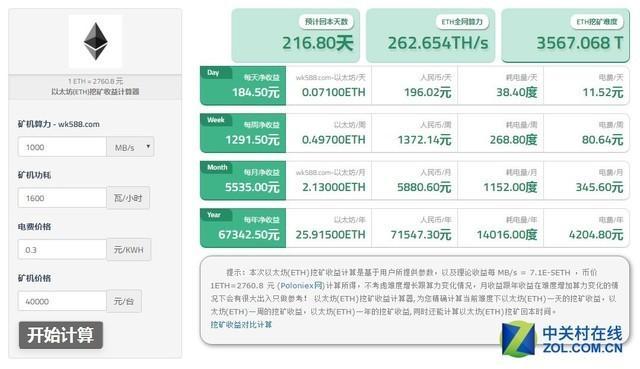The width and height of the screenshot is (640, 369).
Task: Select the 3567.068 T difficulty card
Action: pos(565,36)
